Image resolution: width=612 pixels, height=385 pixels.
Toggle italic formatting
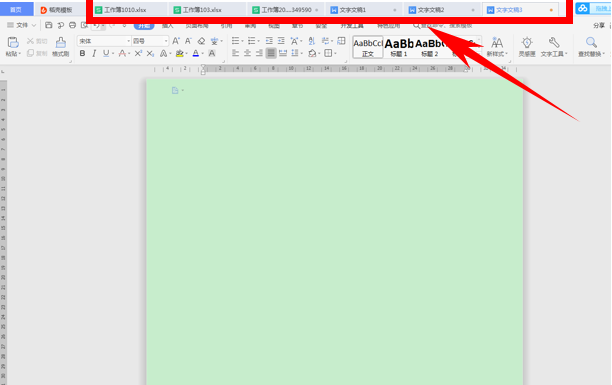pyautogui.click(x=94, y=53)
